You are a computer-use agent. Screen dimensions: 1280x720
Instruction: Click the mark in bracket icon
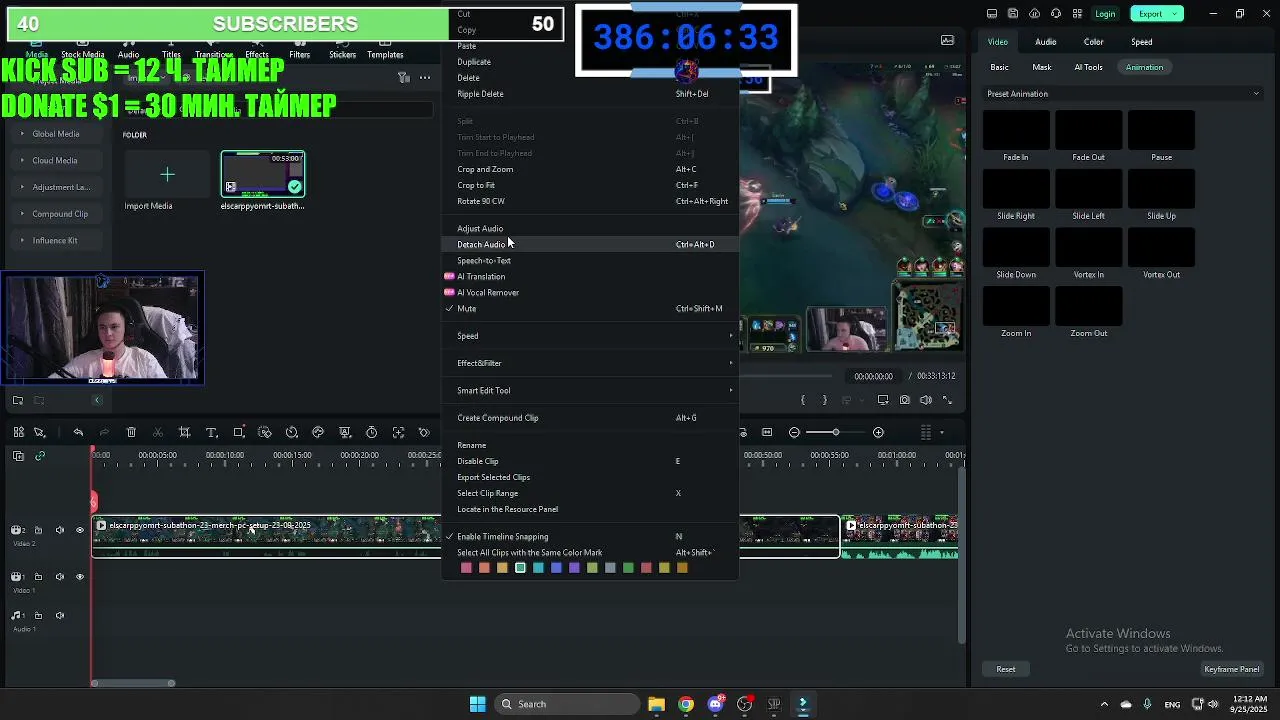802,400
